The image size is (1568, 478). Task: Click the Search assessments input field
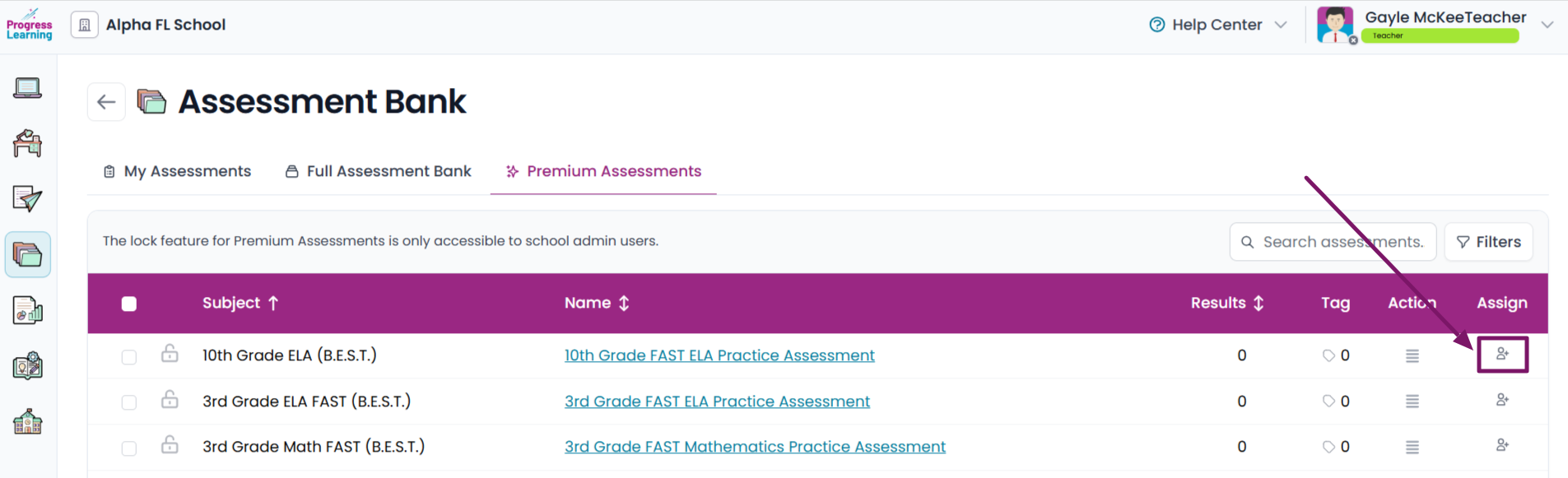point(1333,242)
